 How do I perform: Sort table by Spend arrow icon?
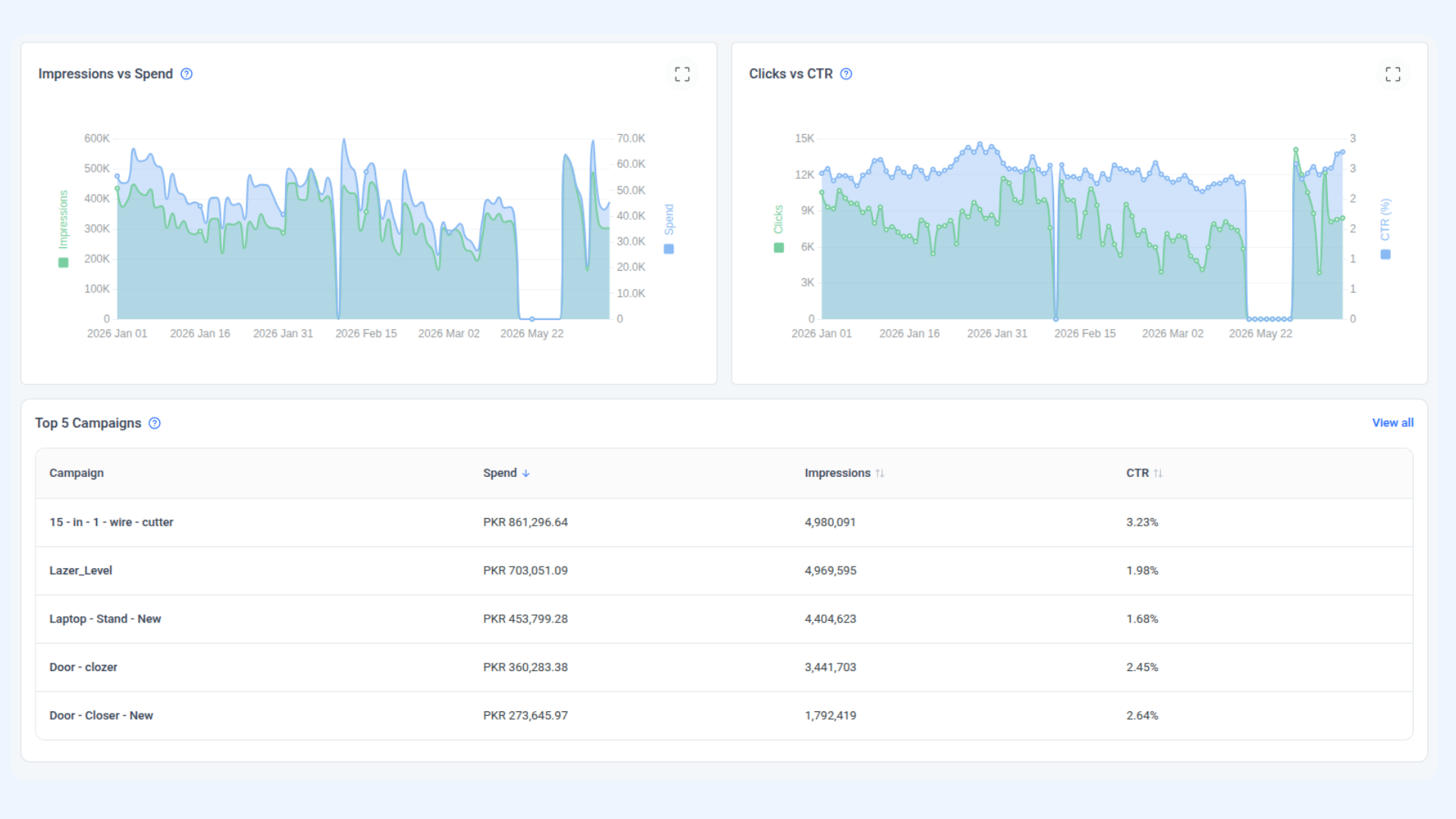pos(526,473)
